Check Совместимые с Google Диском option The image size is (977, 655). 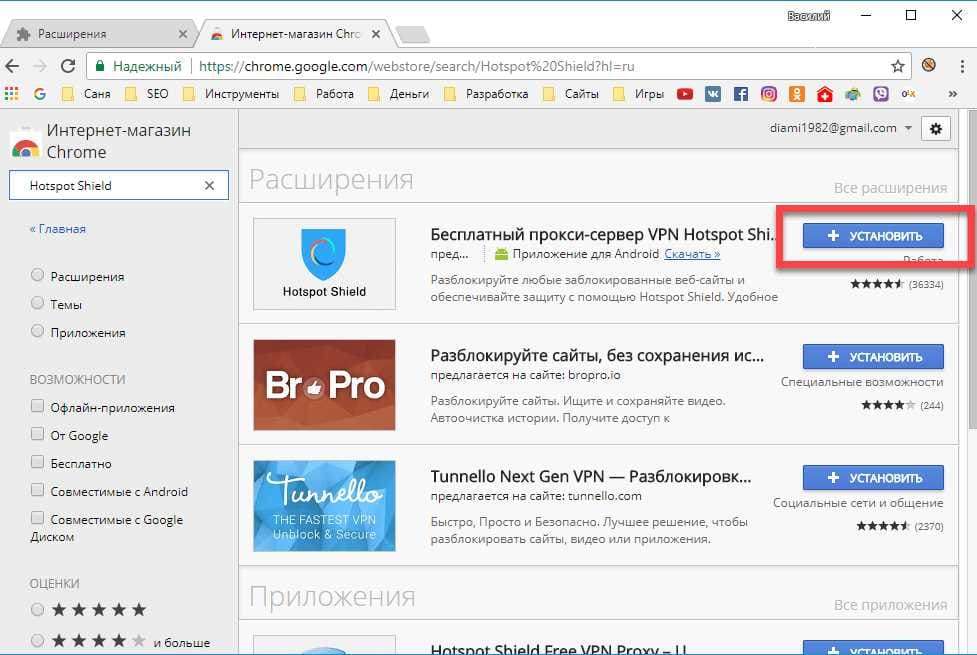point(37,519)
